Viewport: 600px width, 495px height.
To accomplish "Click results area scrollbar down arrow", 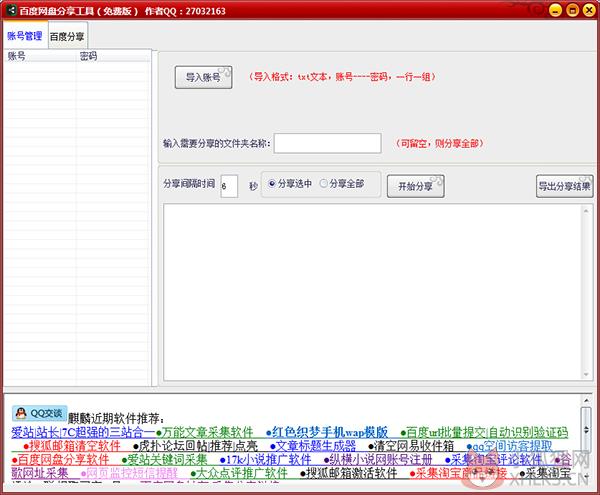I will (586, 375).
